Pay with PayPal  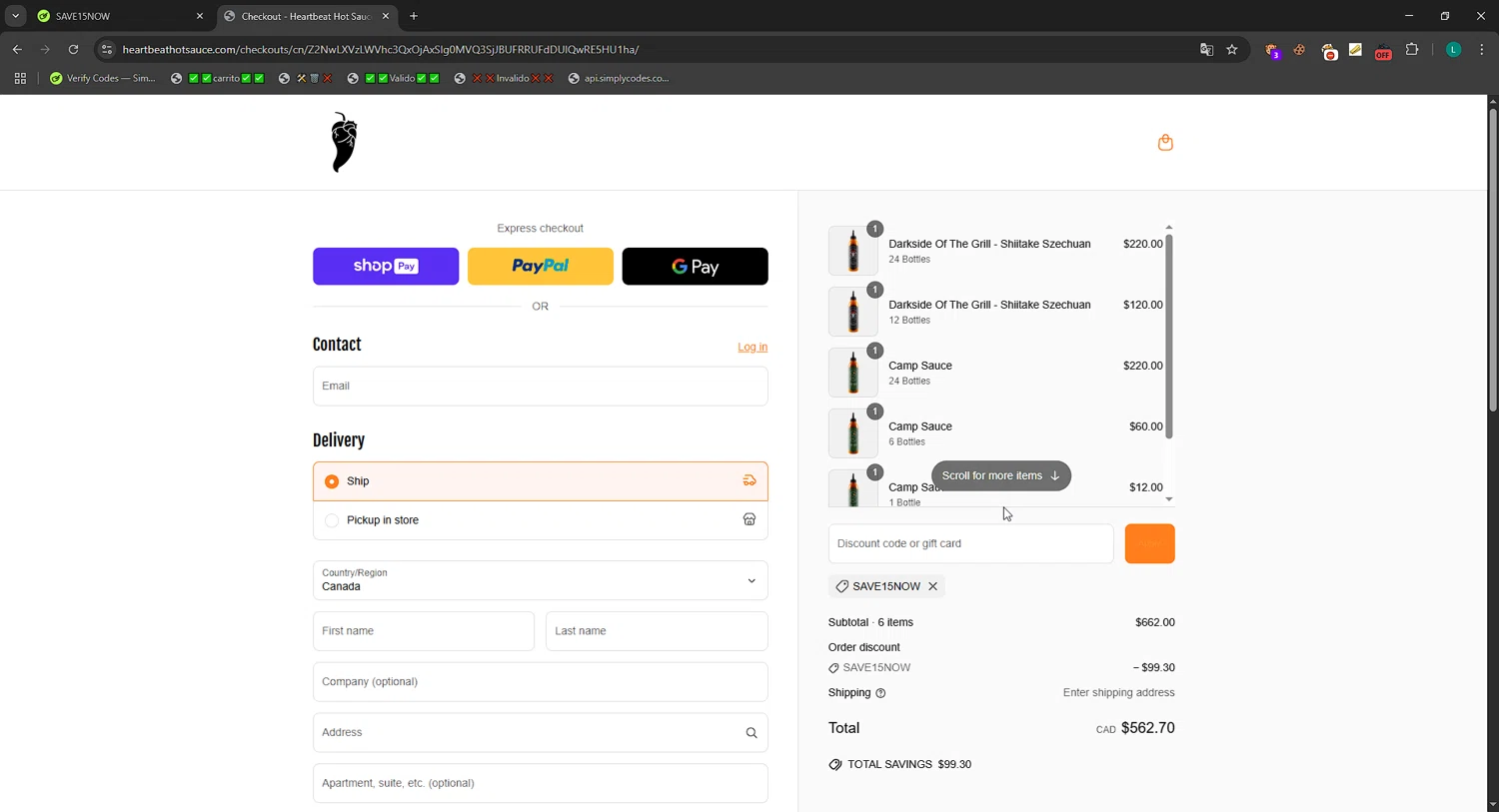point(541,267)
